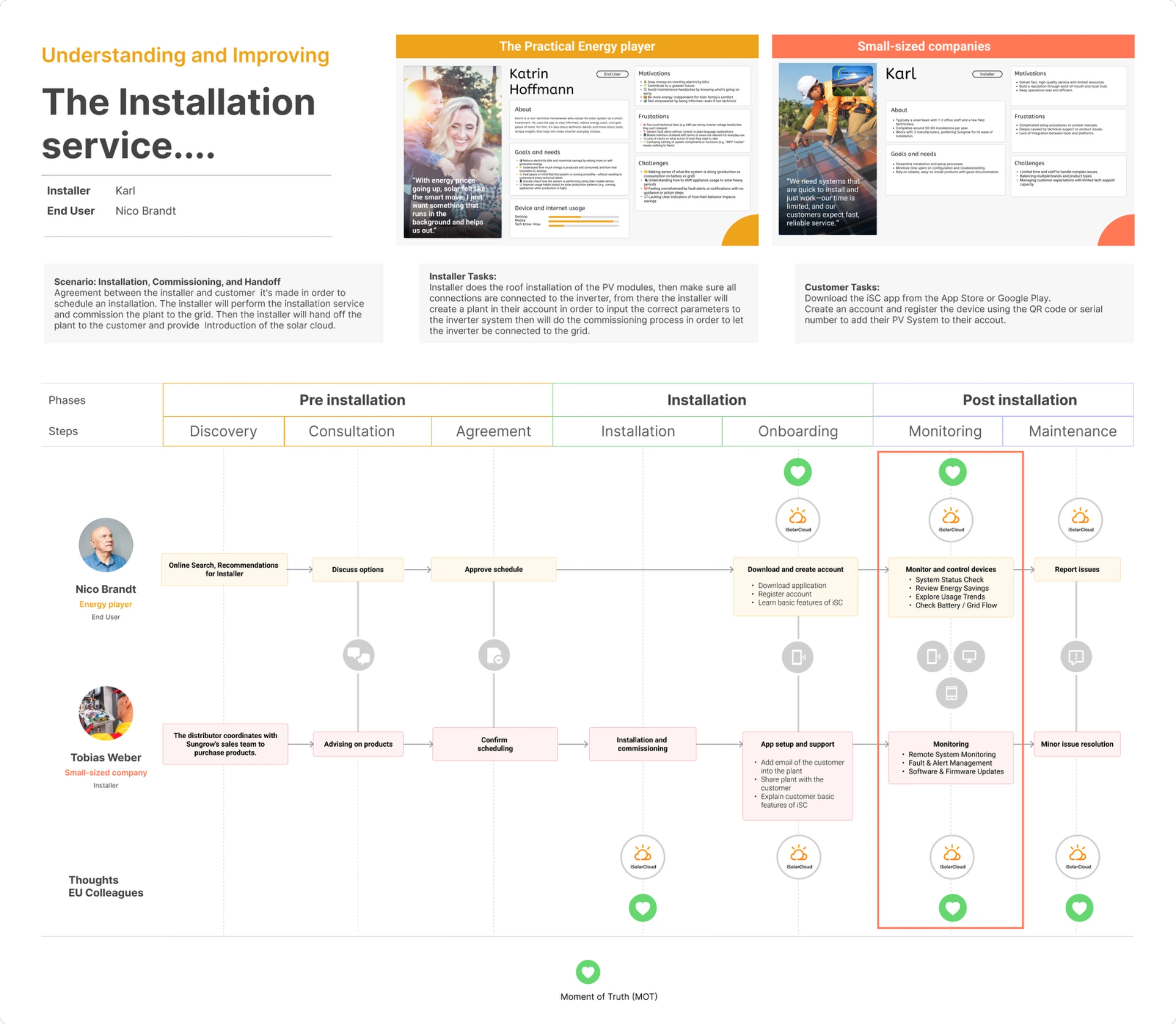Click the End User value Nico Brandt
Image resolution: width=1176 pixels, height=1024 pixels.
145,211
